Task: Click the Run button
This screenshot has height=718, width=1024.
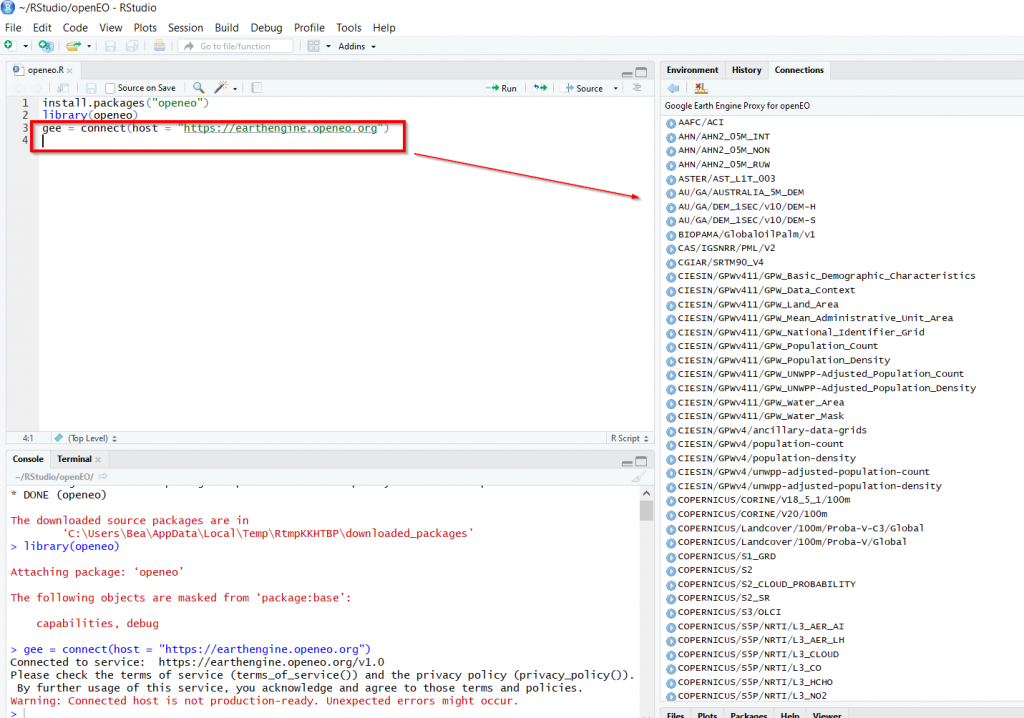Action: [x=502, y=88]
